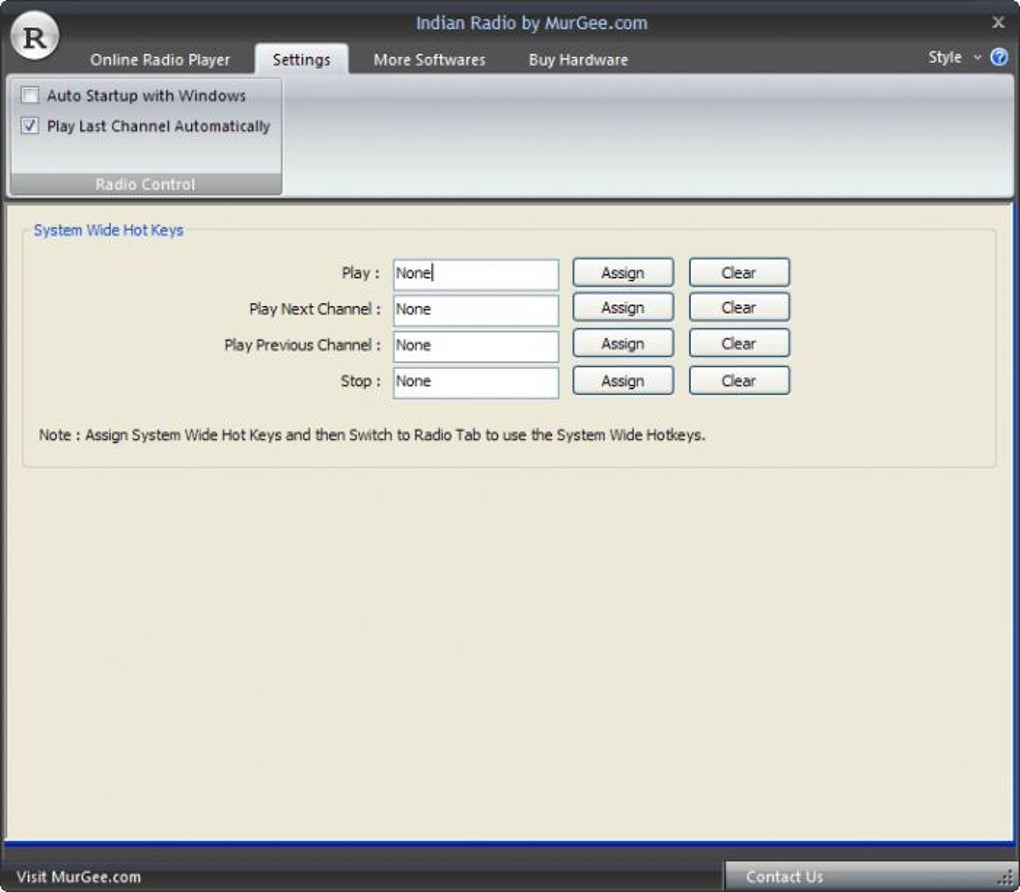The height and width of the screenshot is (892, 1020).
Task: Assign a hotkey for Play
Action: click(x=623, y=273)
